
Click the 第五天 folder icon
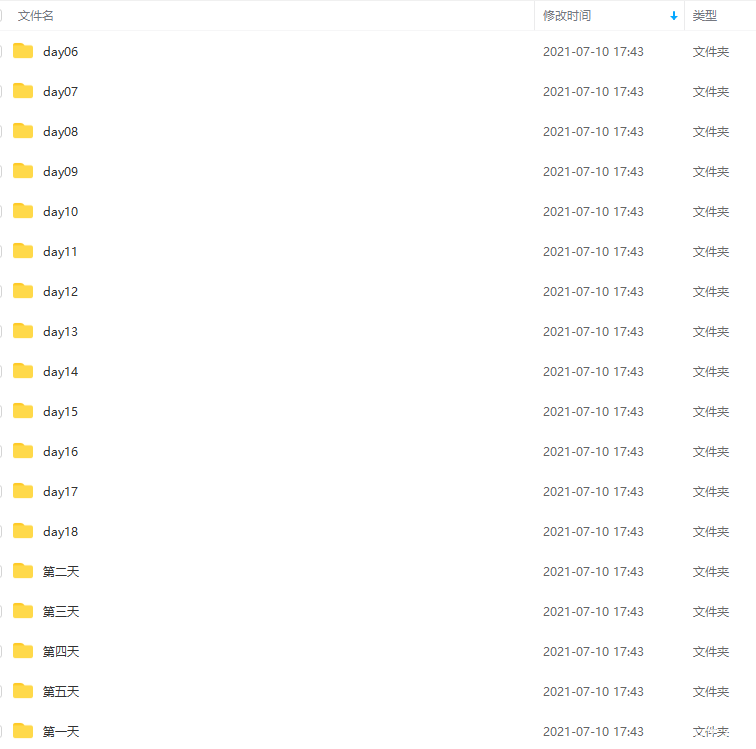click(23, 691)
